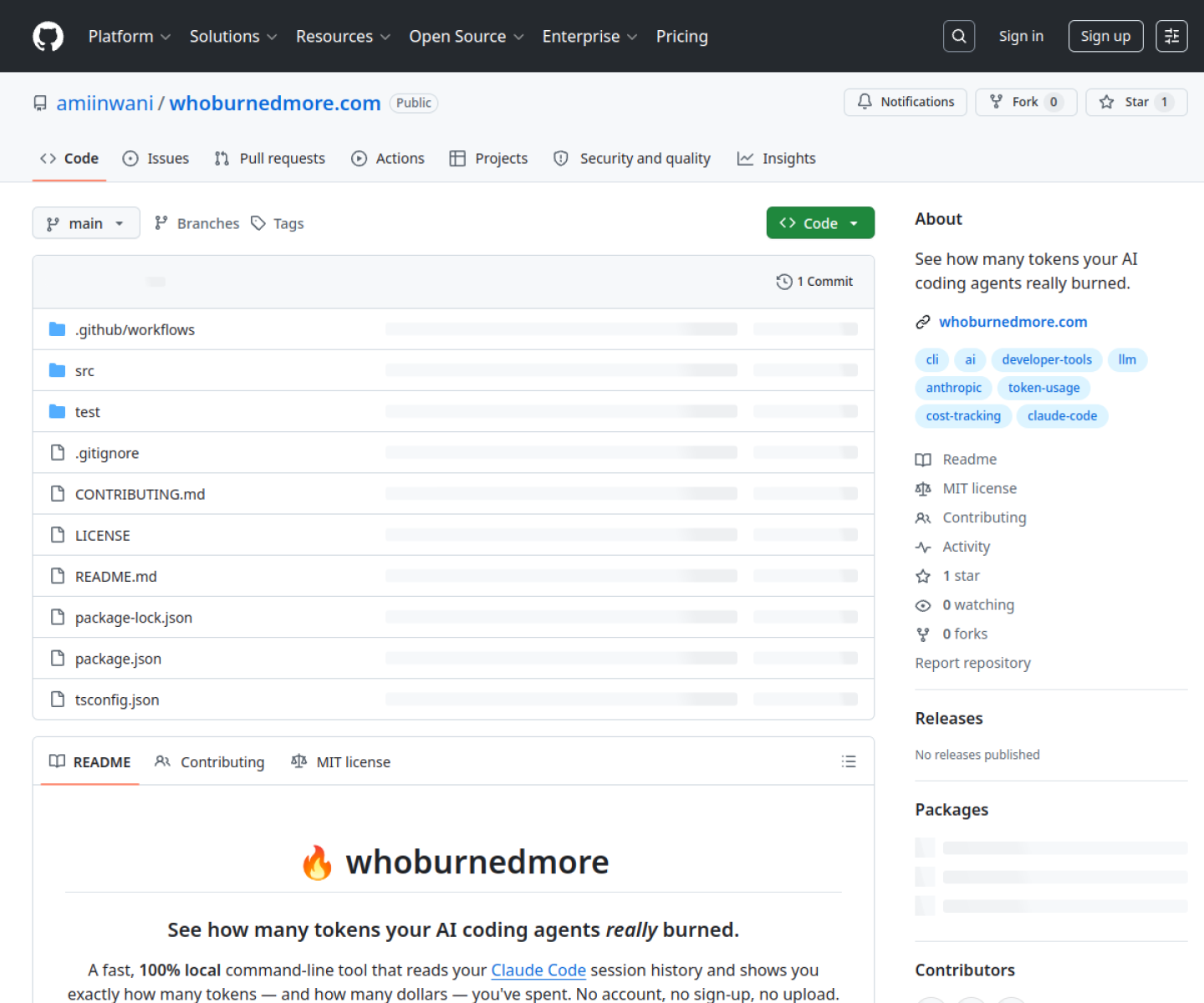Click the Readme book icon in sidebar

pos(923,460)
